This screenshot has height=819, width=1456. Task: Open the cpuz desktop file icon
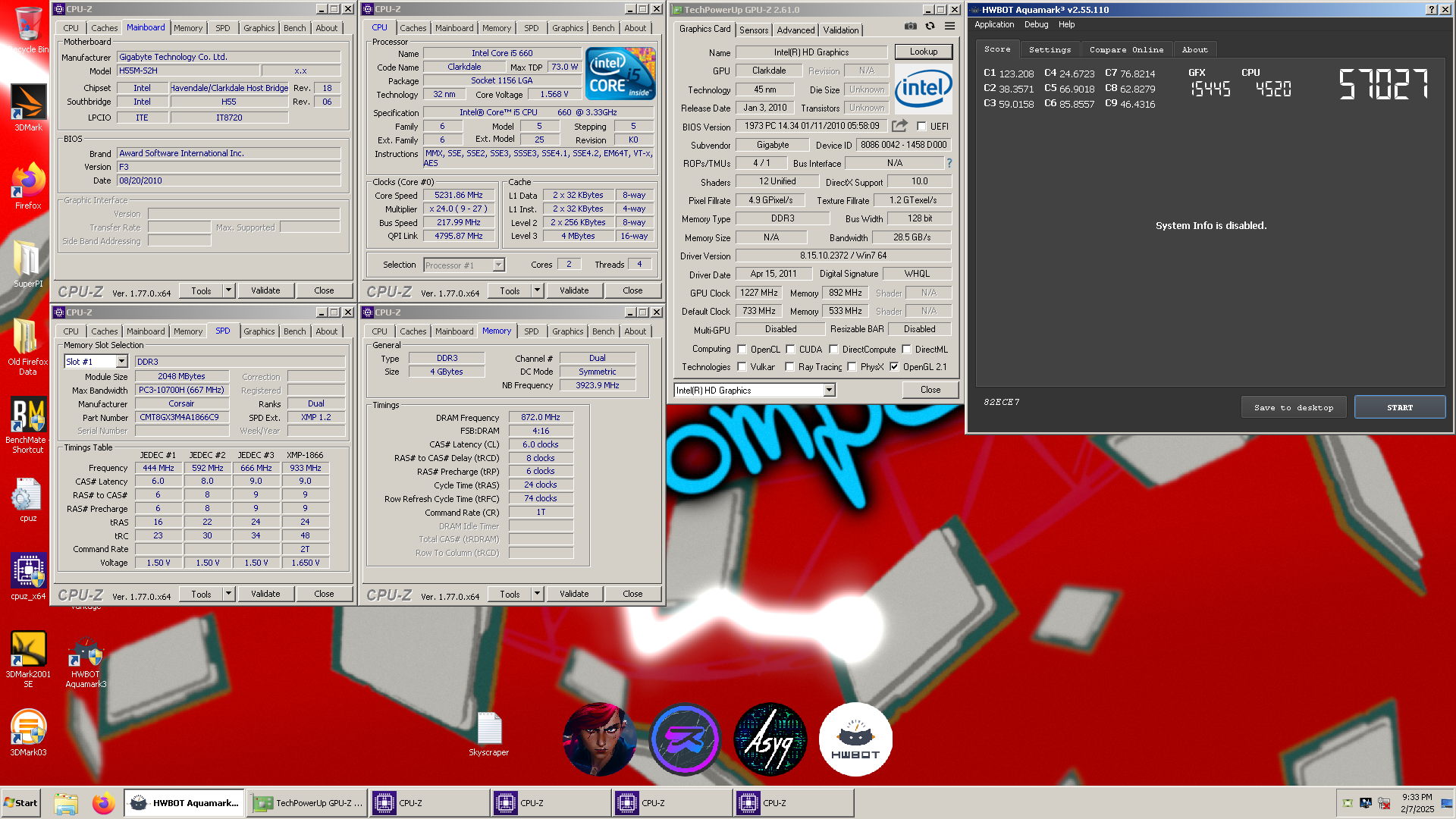click(28, 499)
